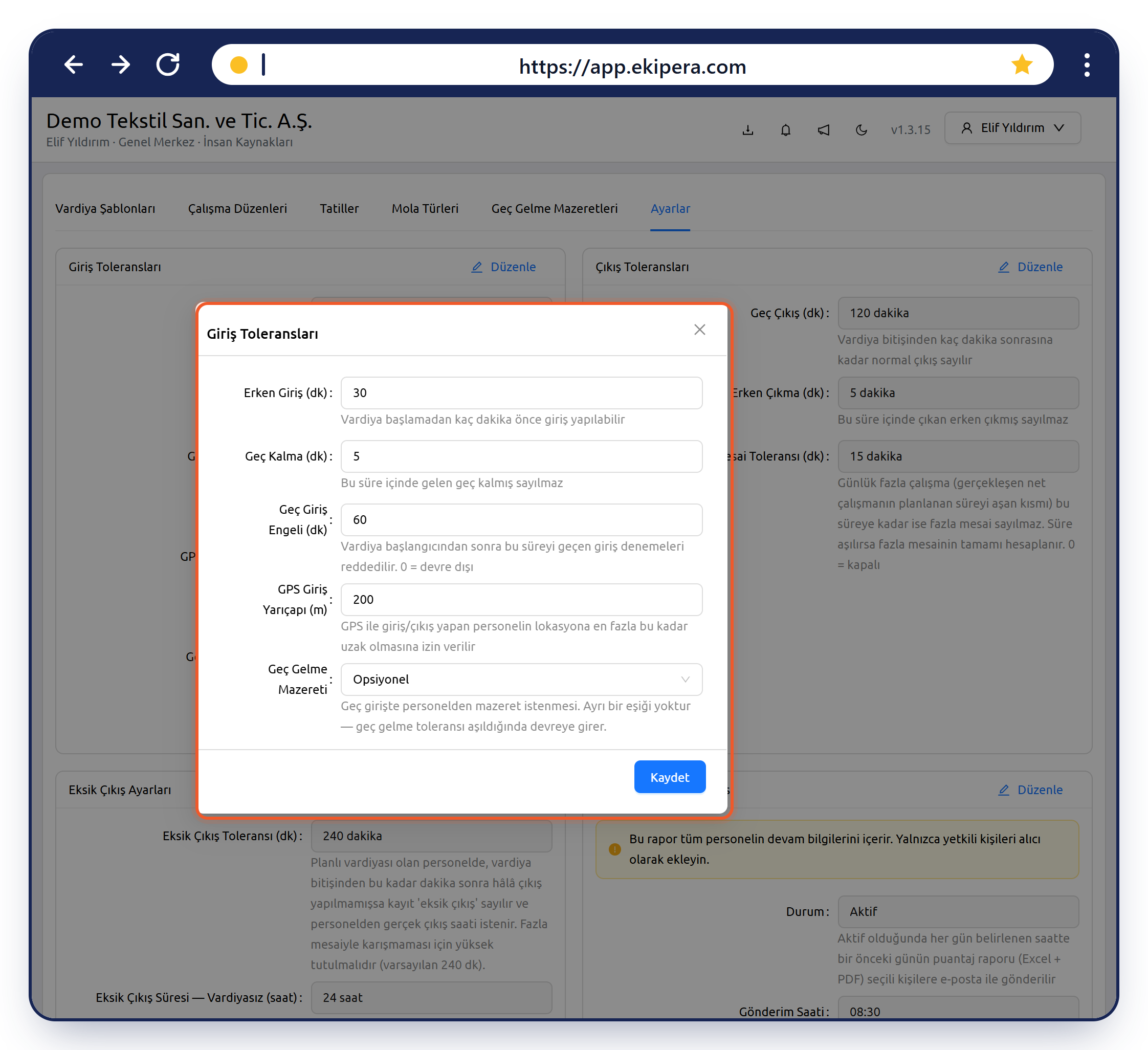This screenshot has height=1050, width=1148.
Task: Click the Erken Giriş (dk) input
Action: point(521,393)
